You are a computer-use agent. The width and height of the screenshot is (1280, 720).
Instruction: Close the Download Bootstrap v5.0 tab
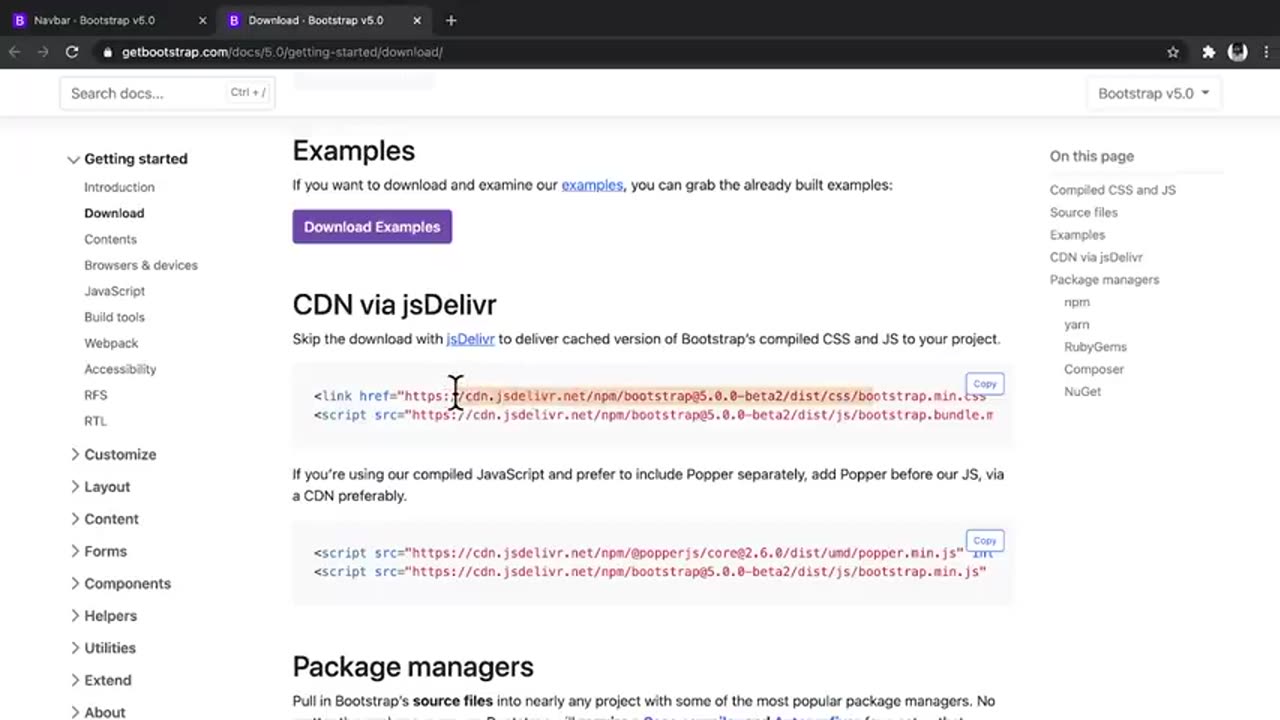click(x=417, y=20)
